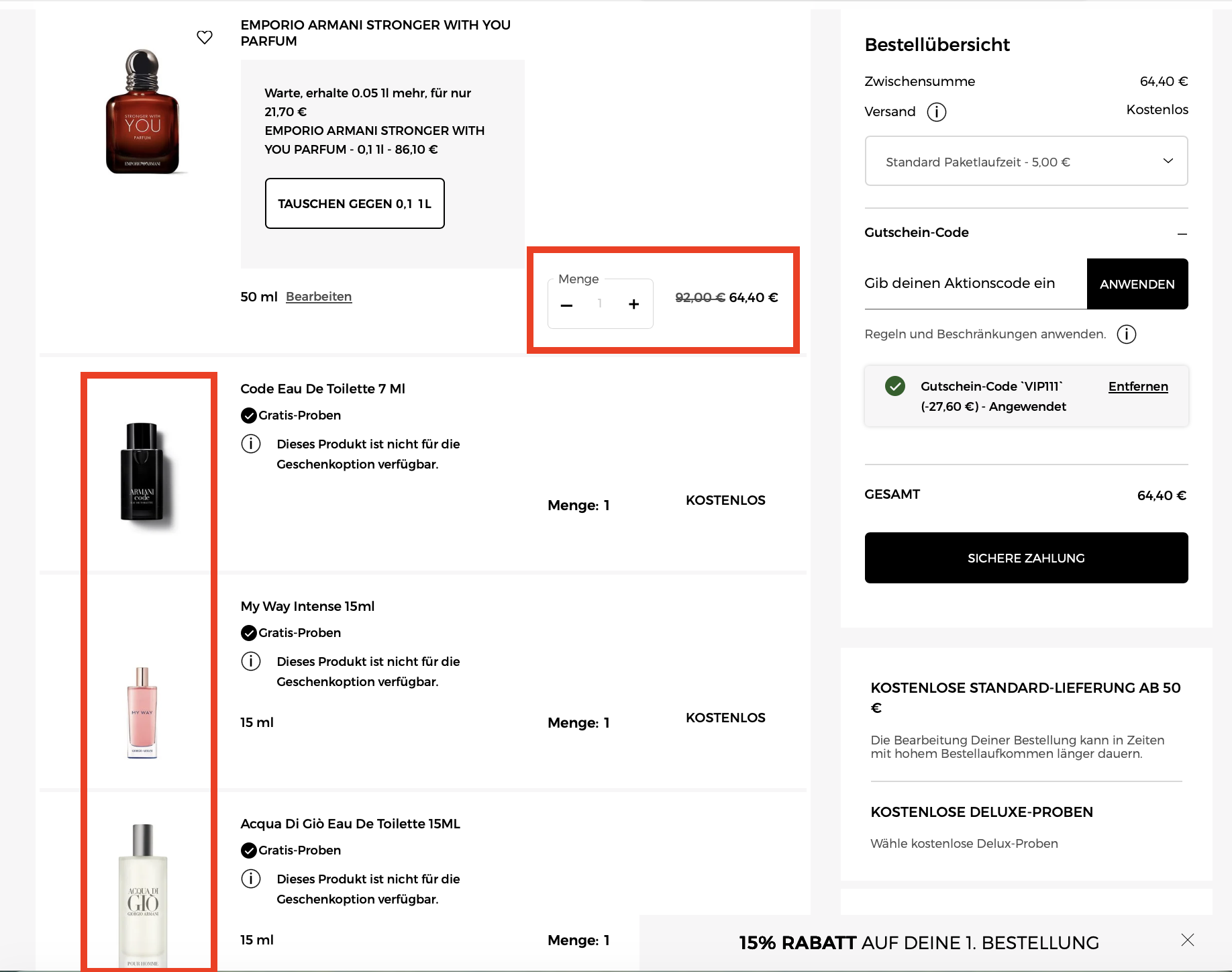
Task: Open the Armani Code sample image
Action: coord(142,471)
